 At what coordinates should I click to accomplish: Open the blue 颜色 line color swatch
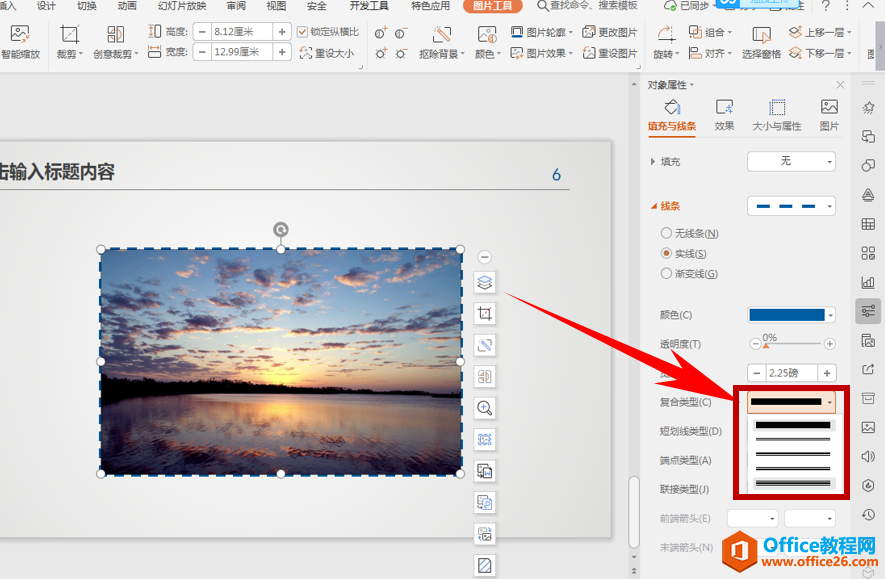pos(791,315)
